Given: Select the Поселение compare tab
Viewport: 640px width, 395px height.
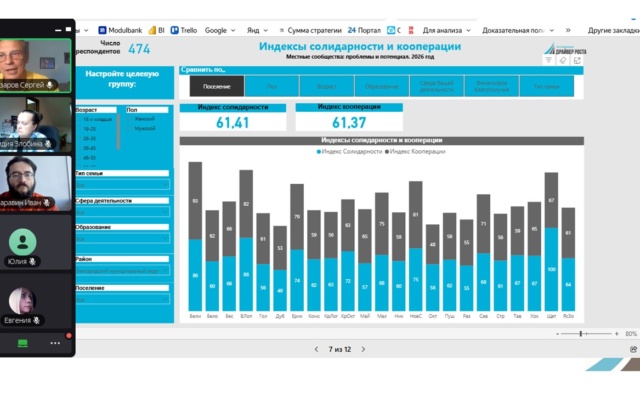Looking at the screenshot, I should coord(217,86).
